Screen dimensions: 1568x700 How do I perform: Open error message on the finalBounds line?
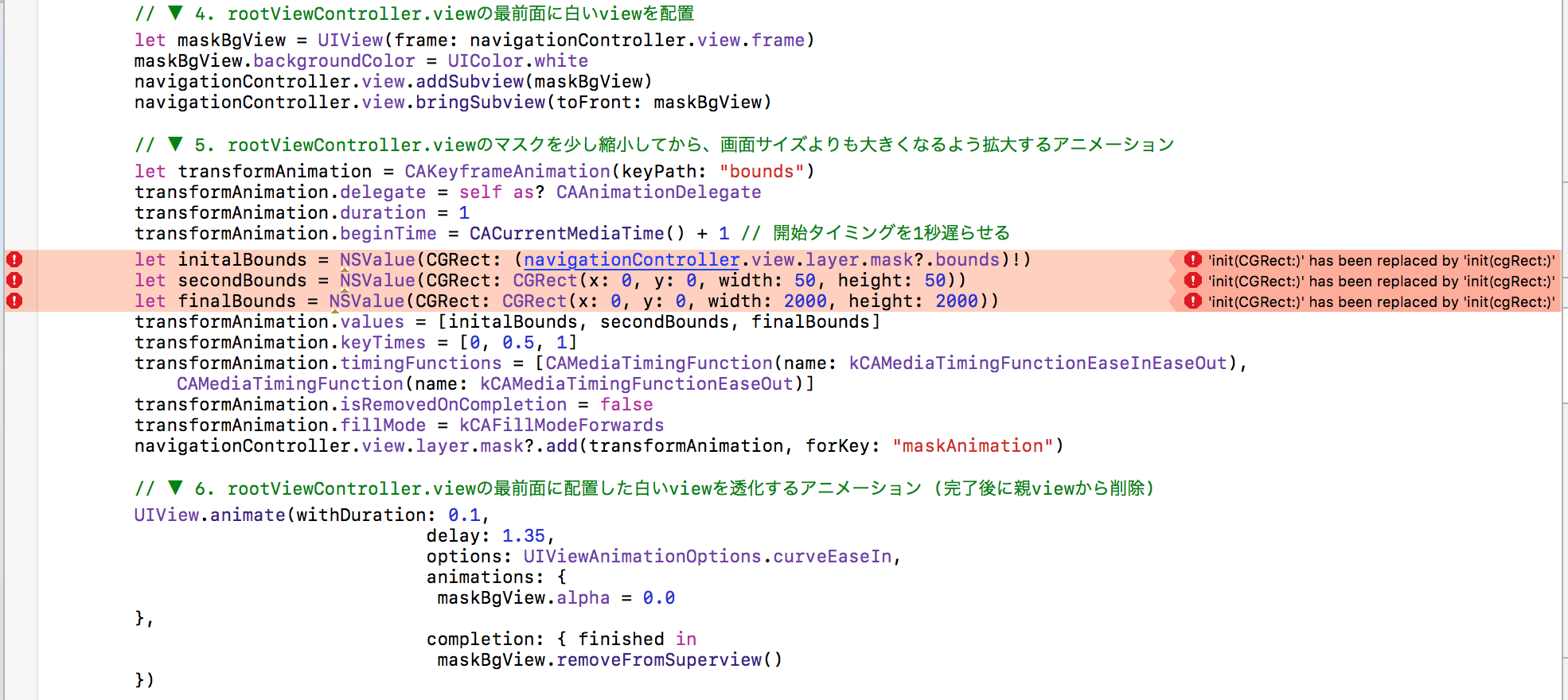pyautogui.click(x=1381, y=301)
